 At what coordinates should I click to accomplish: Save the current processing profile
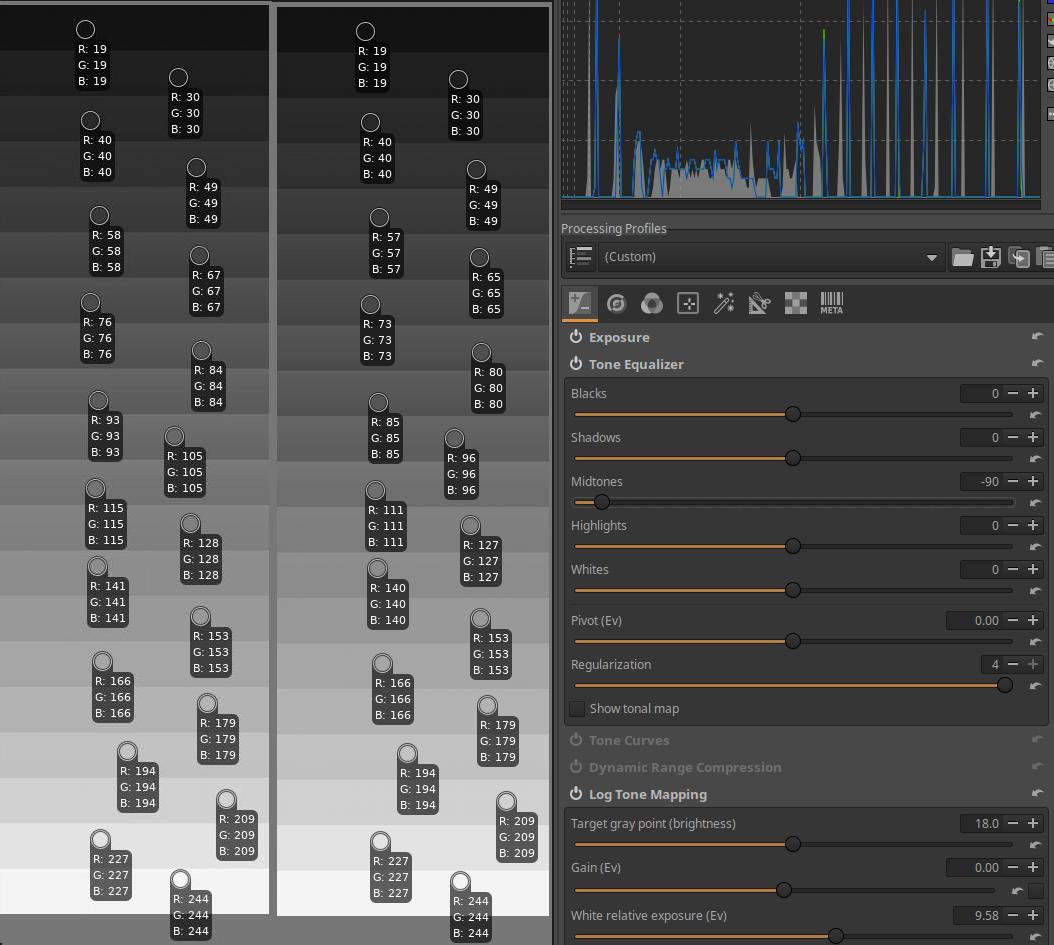pyautogui.click(x=991, y=257)
